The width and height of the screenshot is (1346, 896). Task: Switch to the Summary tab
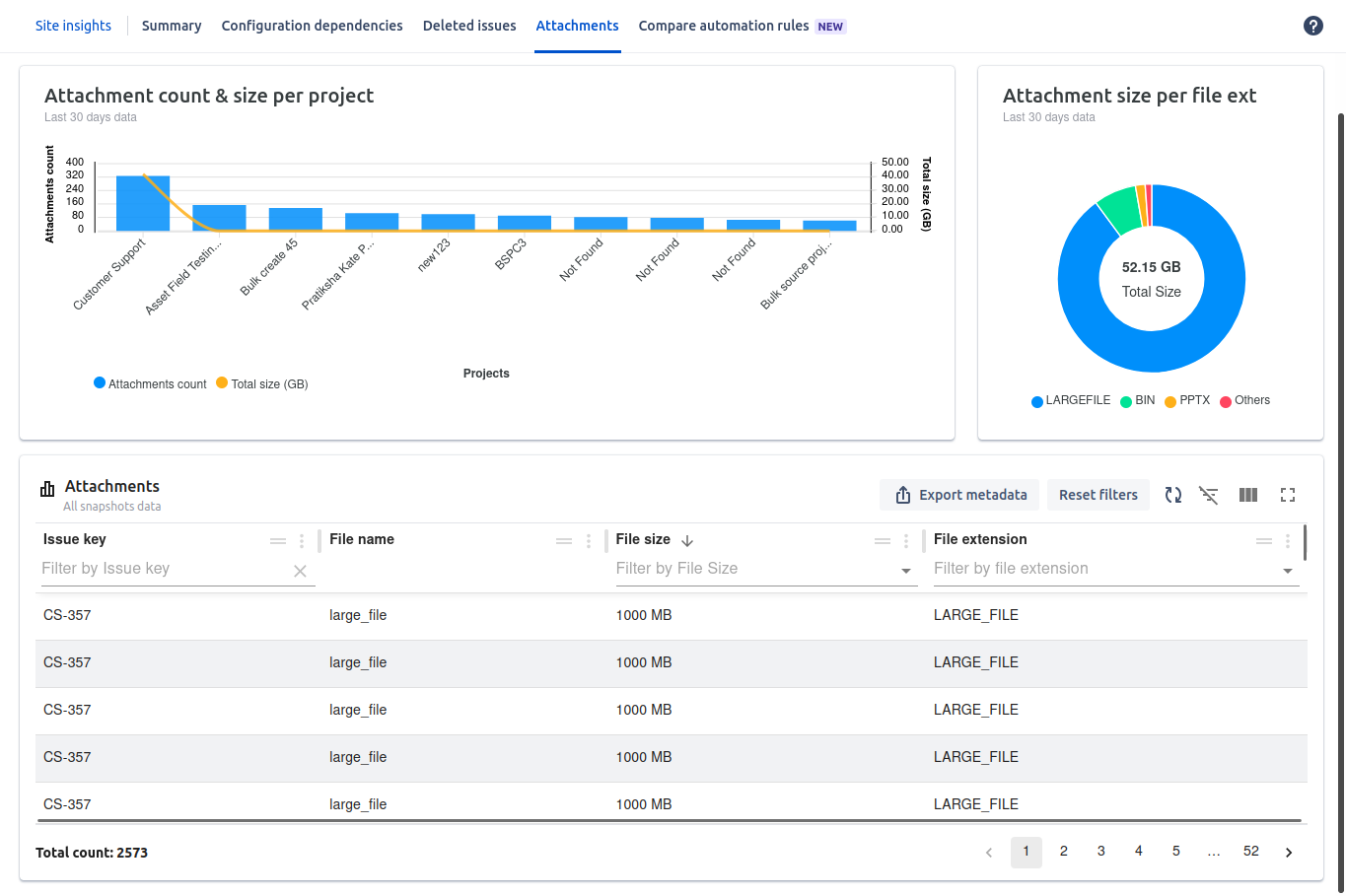point(172,26)
